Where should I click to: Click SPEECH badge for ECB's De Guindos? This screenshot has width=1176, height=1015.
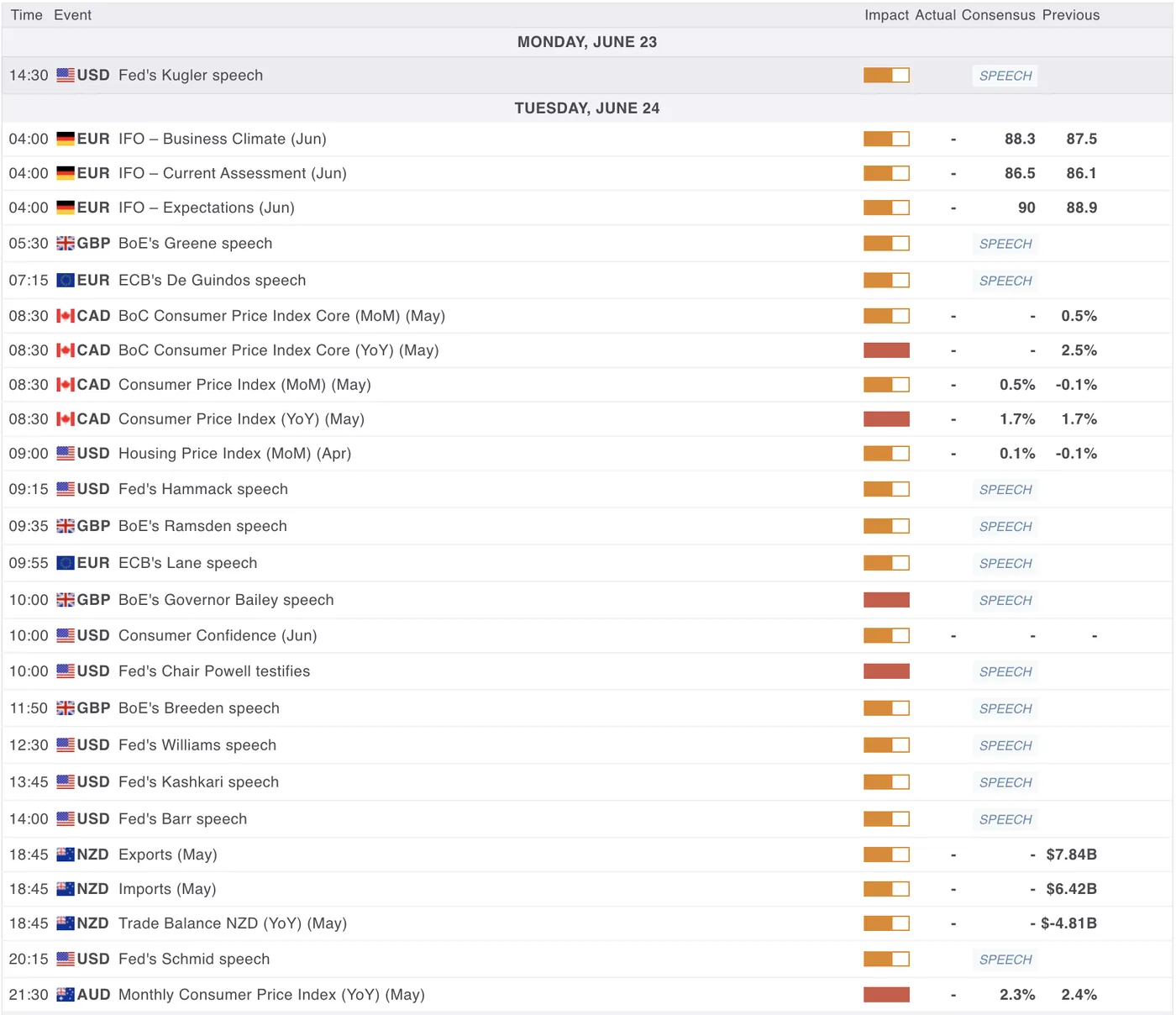pos(1005,281)
